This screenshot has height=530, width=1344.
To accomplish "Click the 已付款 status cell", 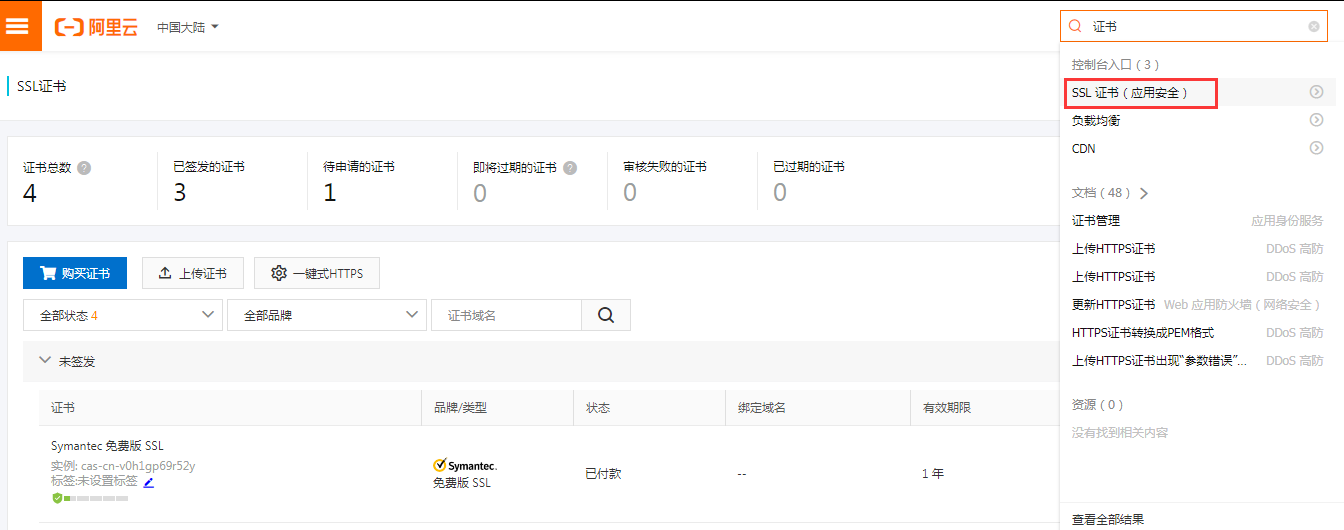I will tap(603, 473).
